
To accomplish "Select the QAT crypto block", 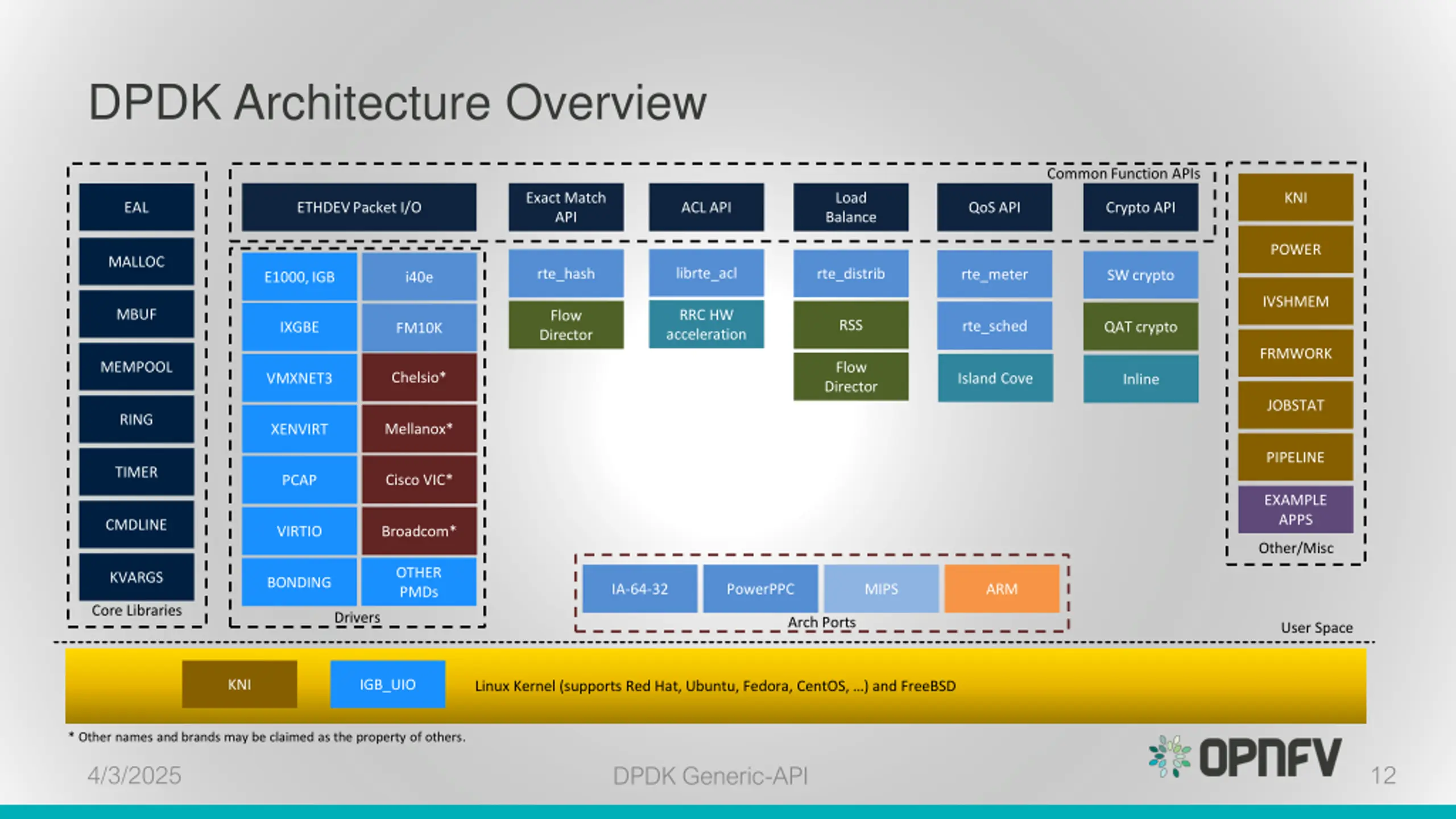I will pos(1140,326).
